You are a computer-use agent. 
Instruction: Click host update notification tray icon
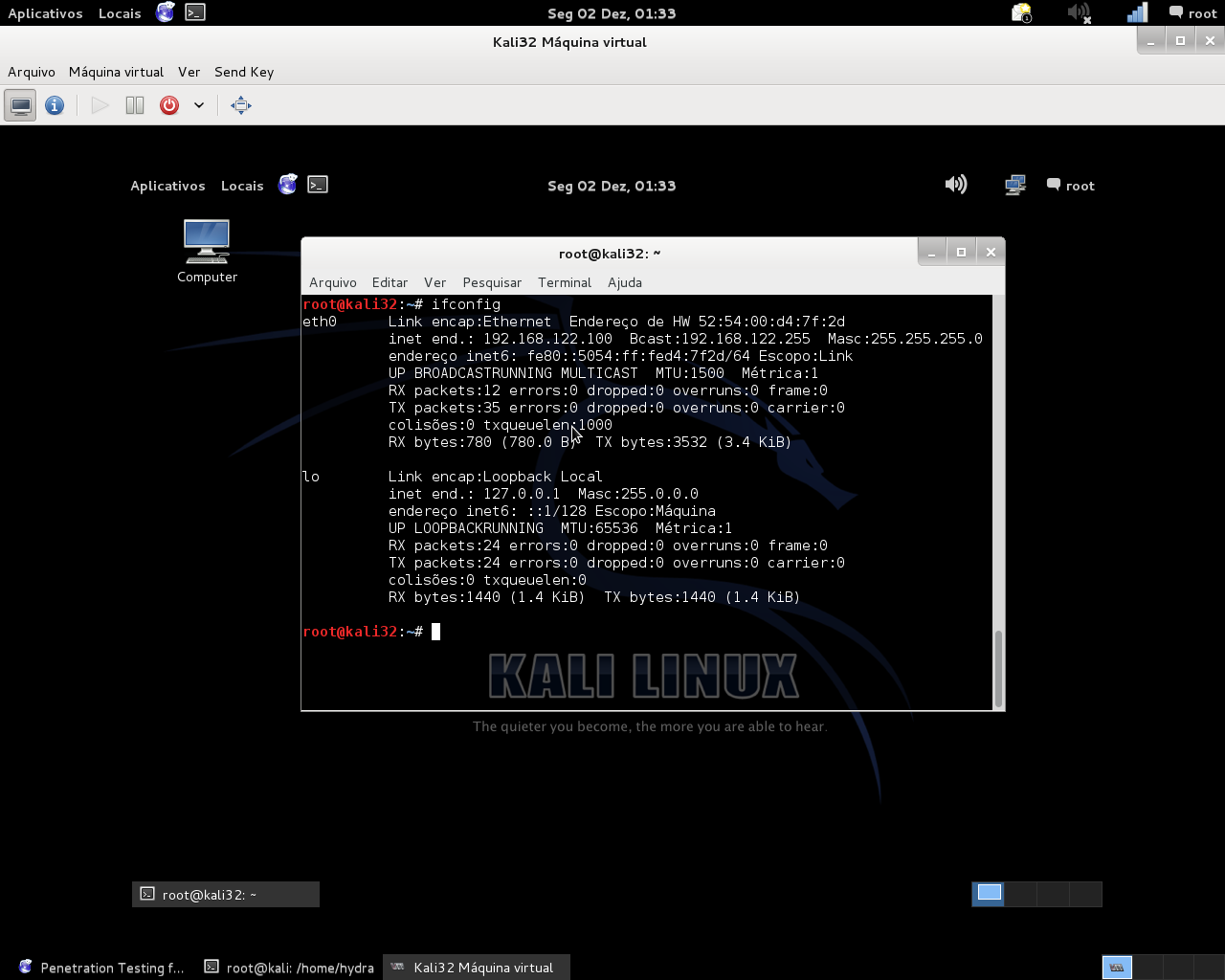1022,12
